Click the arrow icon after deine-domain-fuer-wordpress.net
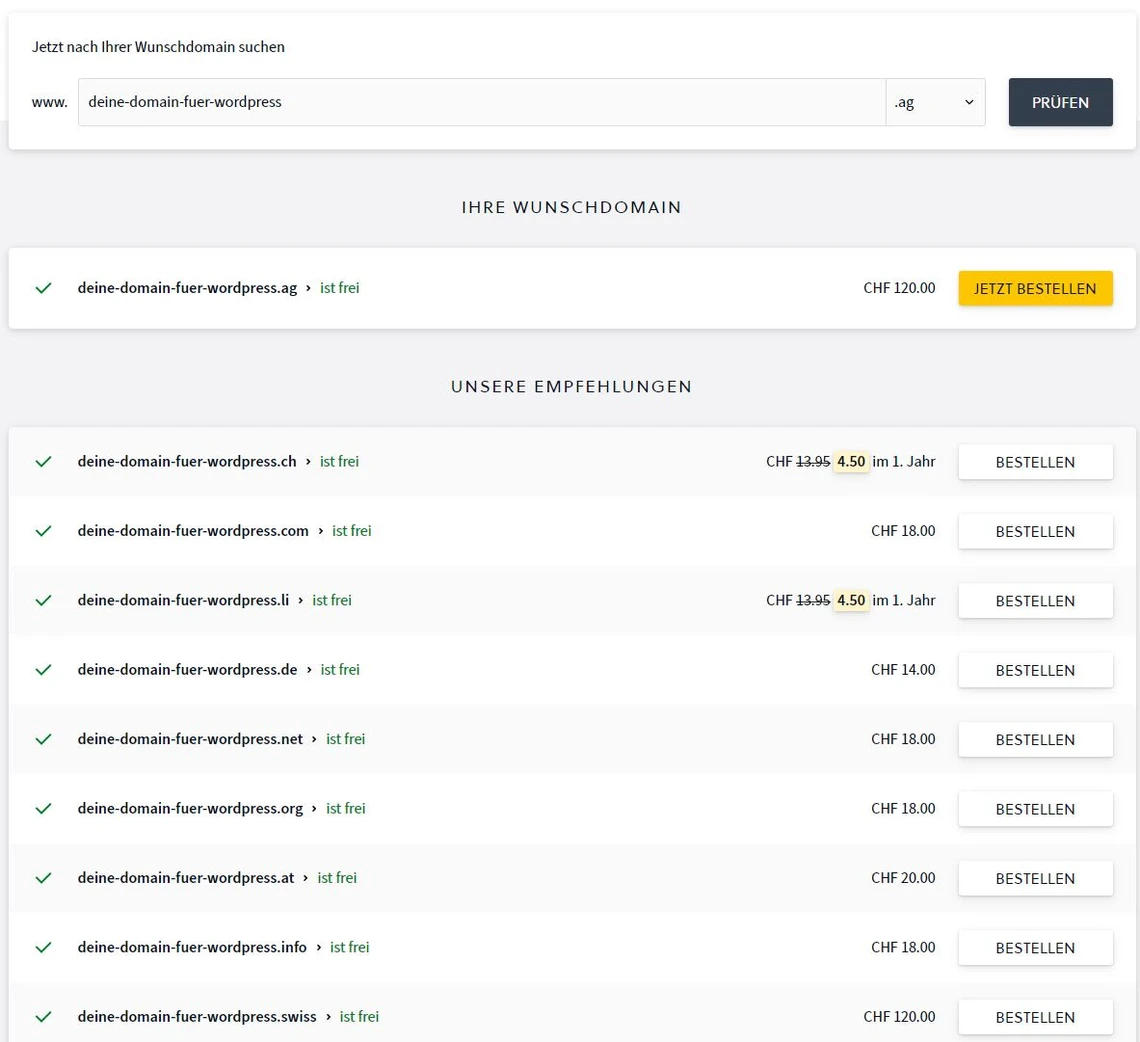The width and height of the screenshot is (1140, 1042). tap(314, 739)
